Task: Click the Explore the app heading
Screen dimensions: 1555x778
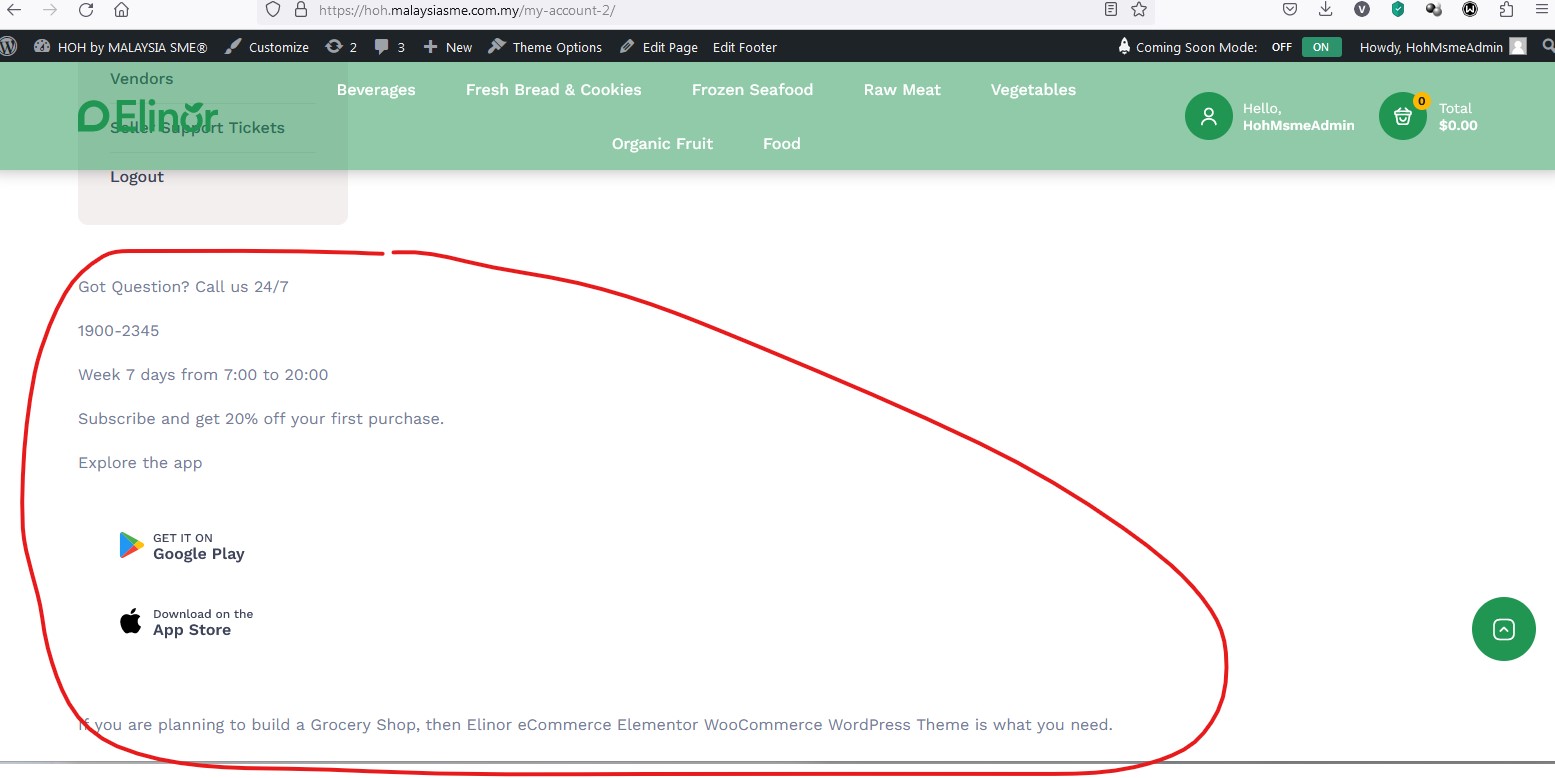Action: click(140, 463)
